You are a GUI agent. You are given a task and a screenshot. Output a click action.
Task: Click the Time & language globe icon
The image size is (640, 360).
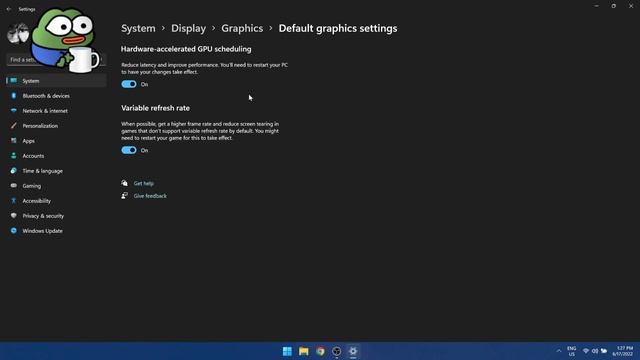[x=14, y=171]
